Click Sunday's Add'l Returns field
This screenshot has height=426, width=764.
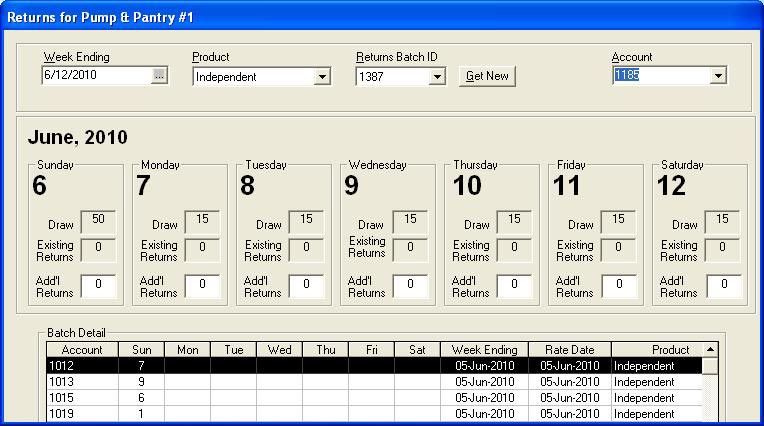tap(98, 286)
